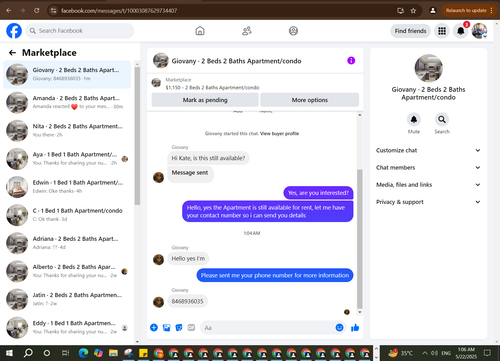Image resolution: width=500 pixels, height=361 pixels.
Task: Mute this conversation with the bell icon
Action: click(414, 119)
